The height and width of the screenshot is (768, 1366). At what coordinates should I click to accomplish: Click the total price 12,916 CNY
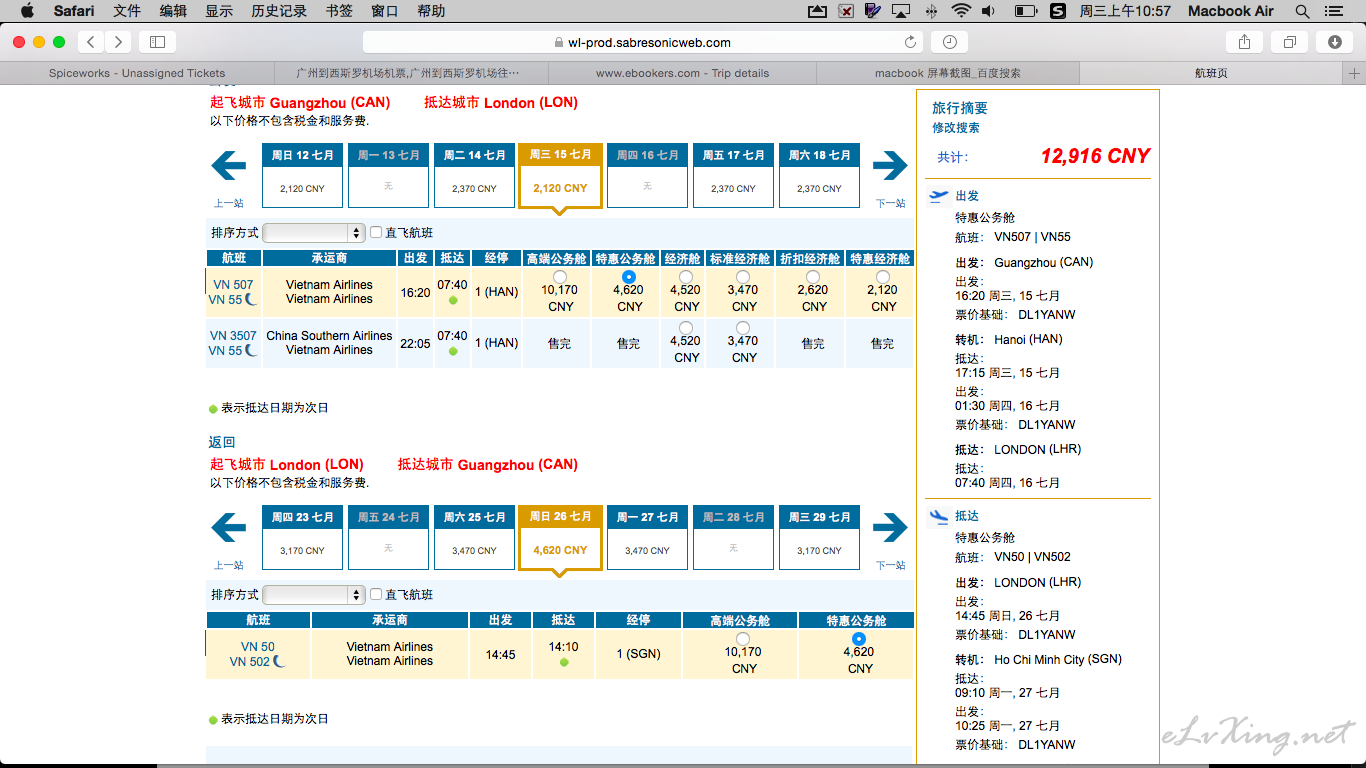1095,156
